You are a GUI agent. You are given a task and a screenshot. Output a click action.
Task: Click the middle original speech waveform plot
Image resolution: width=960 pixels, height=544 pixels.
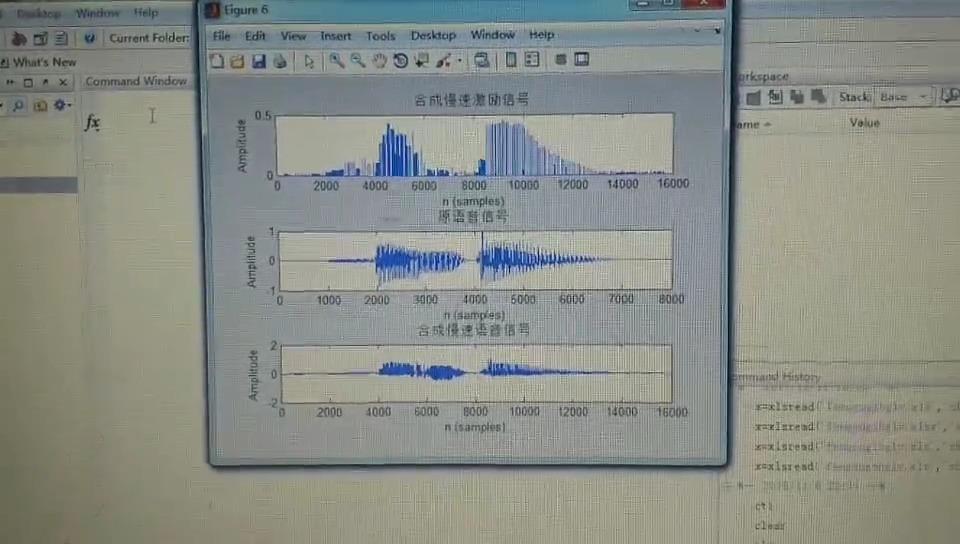coord(476,260)
